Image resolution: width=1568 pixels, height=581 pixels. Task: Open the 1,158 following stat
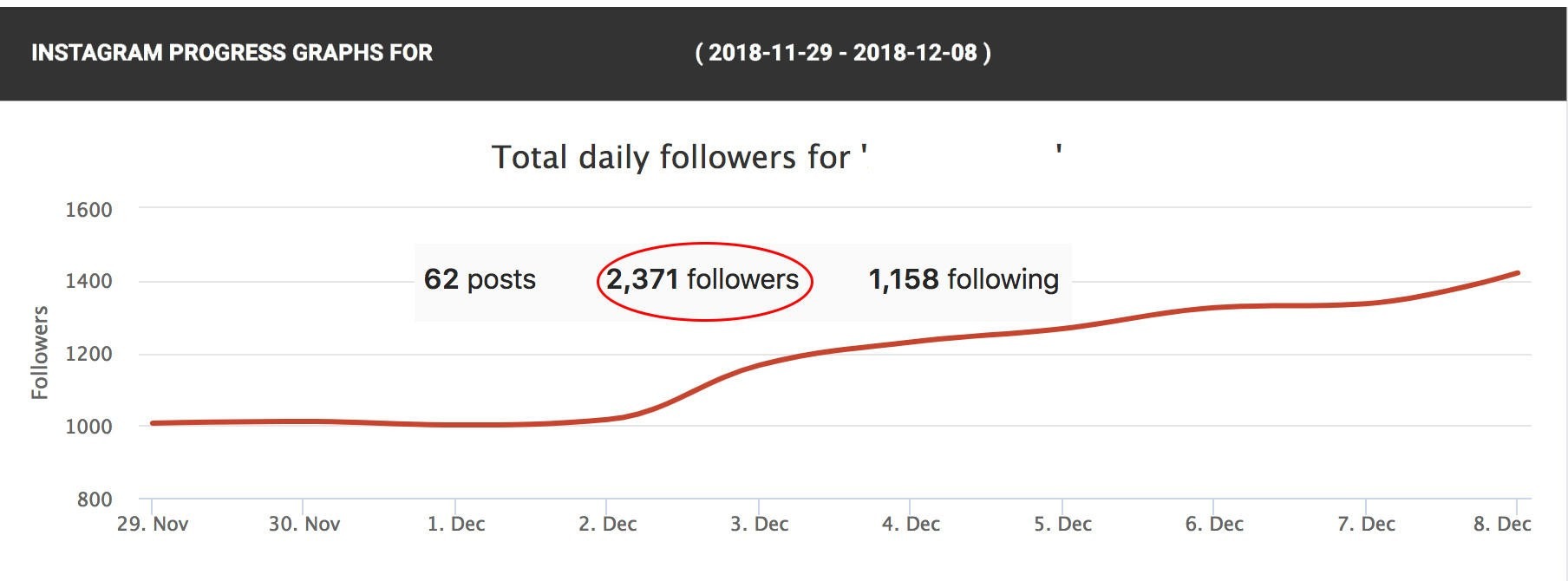(964, 279)
